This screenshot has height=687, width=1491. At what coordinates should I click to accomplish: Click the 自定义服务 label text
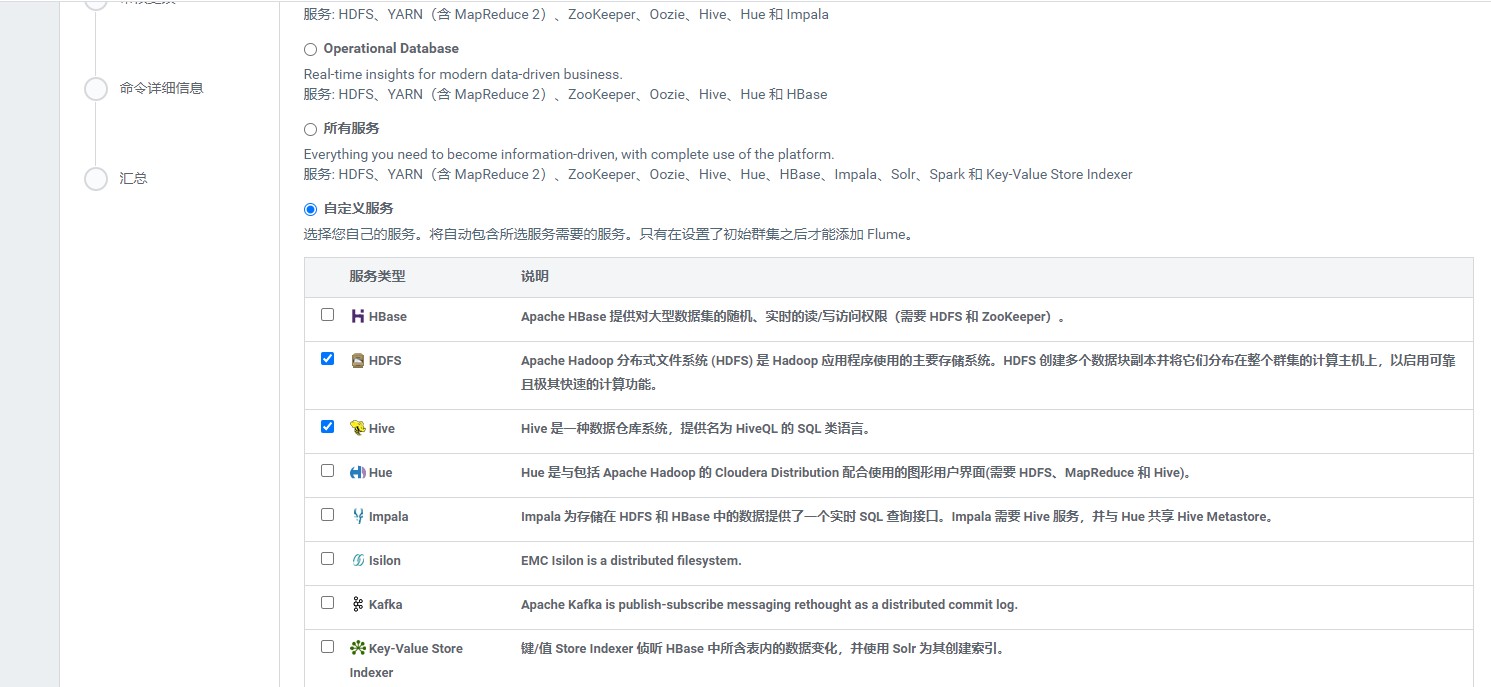[358, 208]
